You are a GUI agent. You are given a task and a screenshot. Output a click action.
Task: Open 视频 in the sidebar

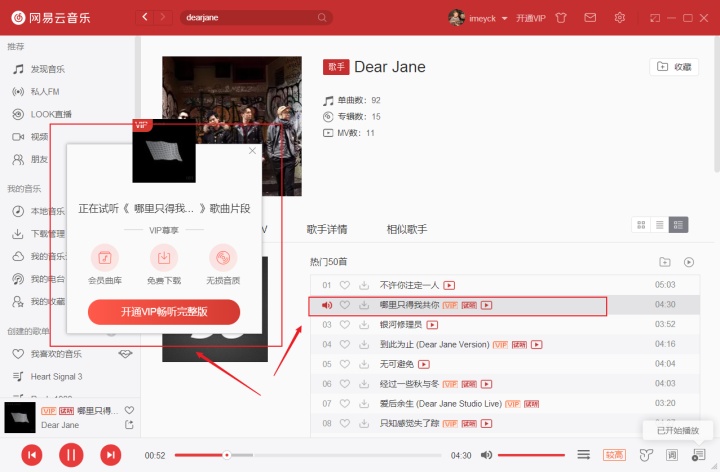[x=30, y=137]
